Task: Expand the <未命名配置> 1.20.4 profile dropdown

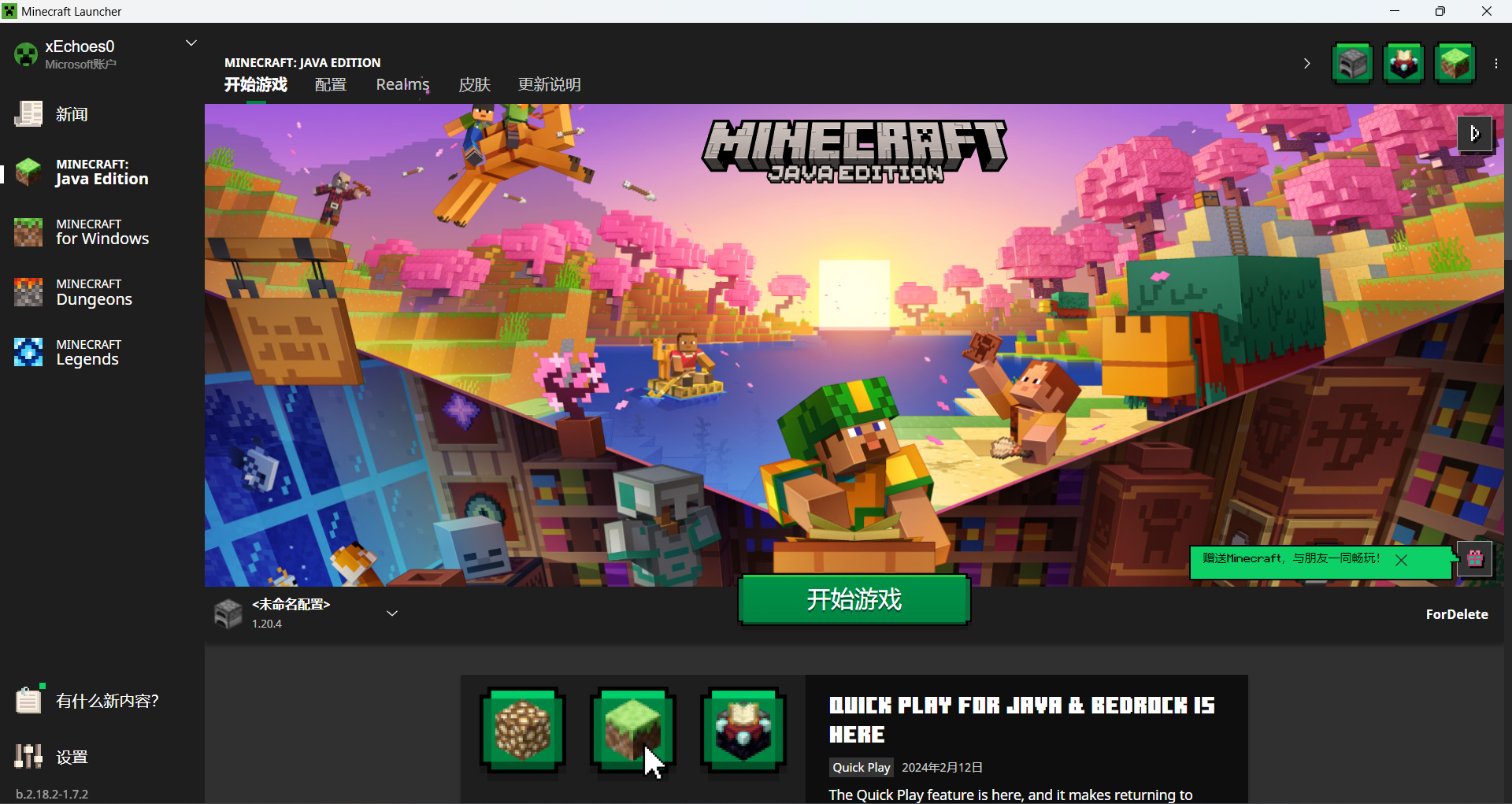Action: click(392, 613)
